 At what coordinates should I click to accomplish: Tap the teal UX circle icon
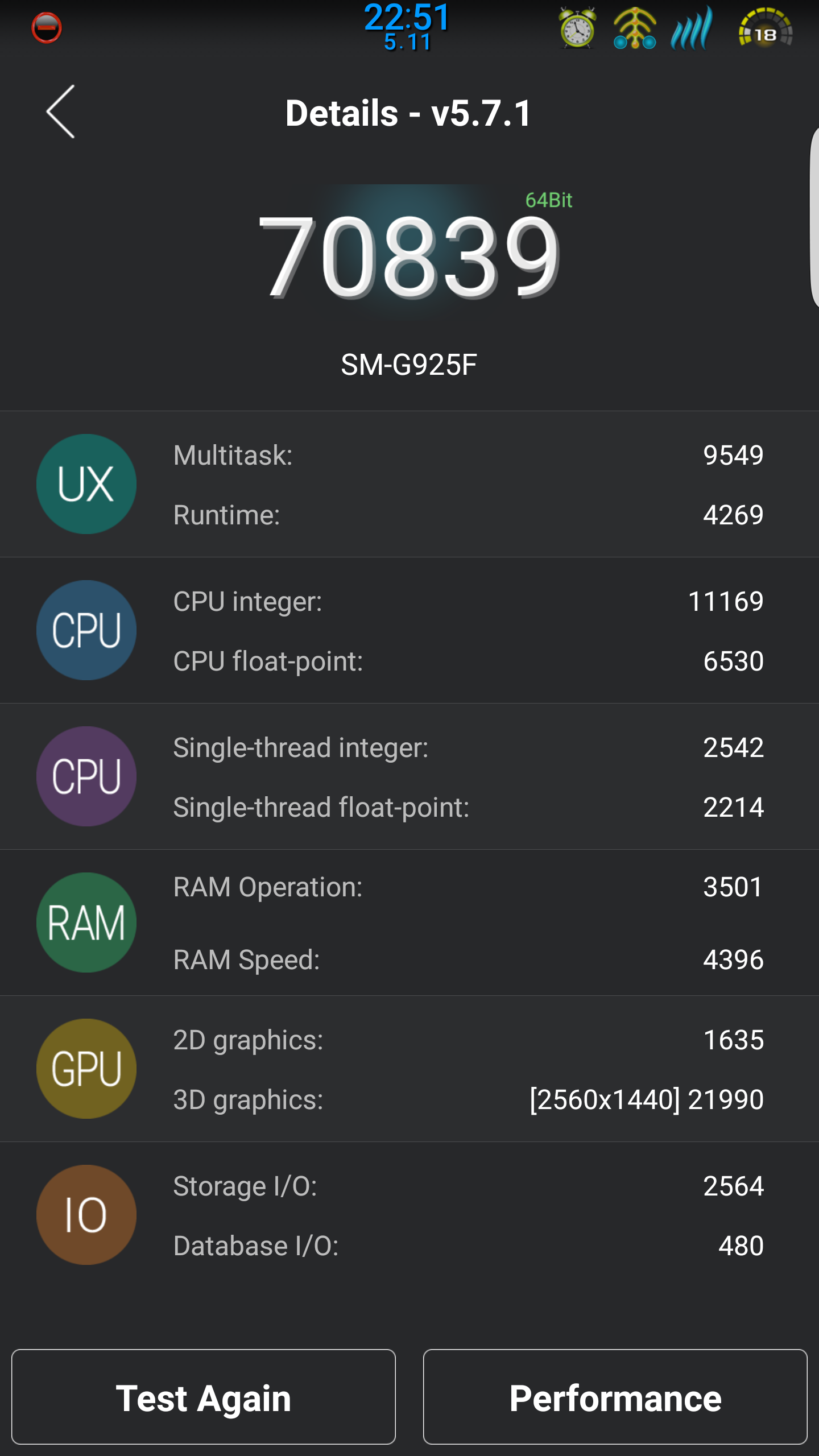coord(86,484)
